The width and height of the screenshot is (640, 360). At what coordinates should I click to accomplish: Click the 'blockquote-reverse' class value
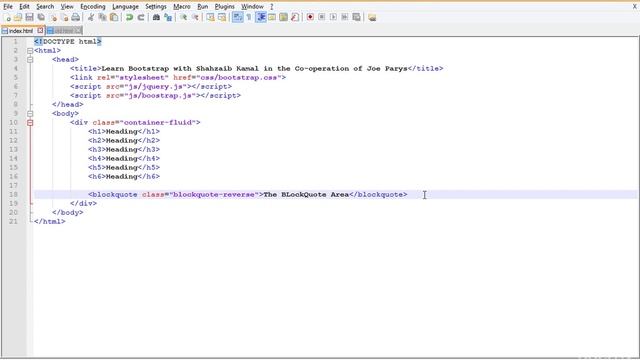[214, 194]
